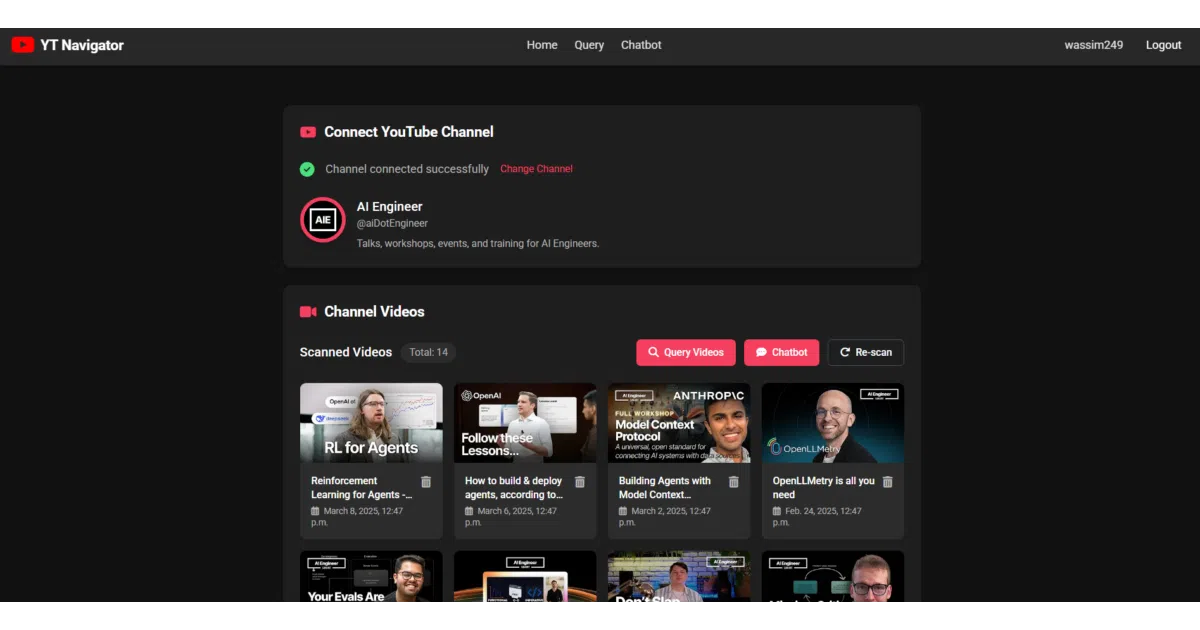Open the red Chatbot button
Viewport: 1200px width, 630px height.
(x=781, y=352)
